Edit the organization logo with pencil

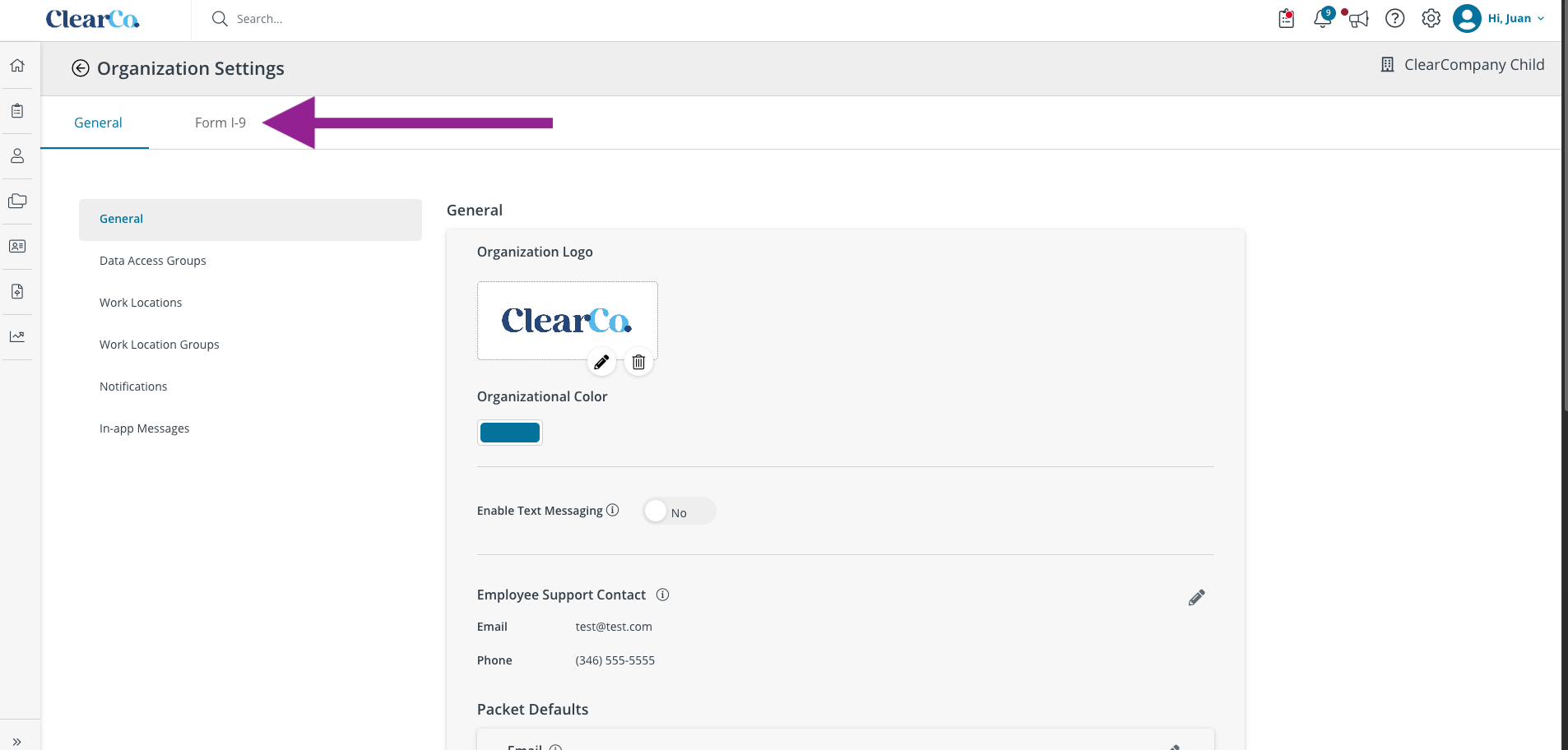tap(601, 362)
